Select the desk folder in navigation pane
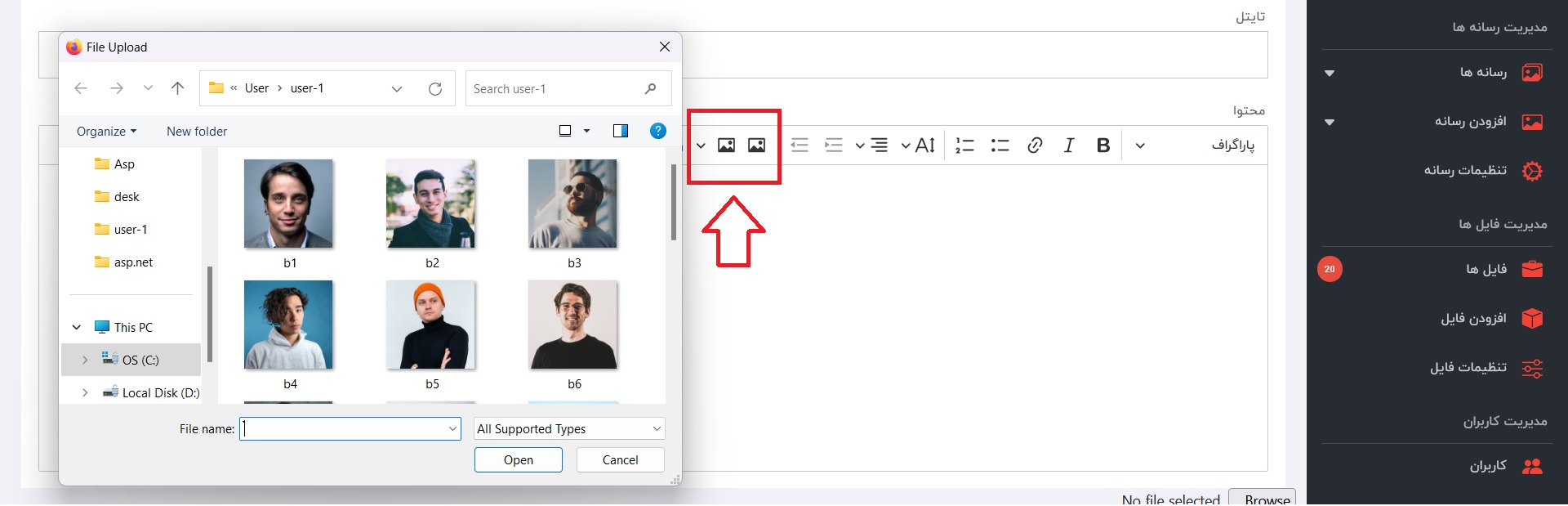The image size is (1568, 506). coord(117,197)
